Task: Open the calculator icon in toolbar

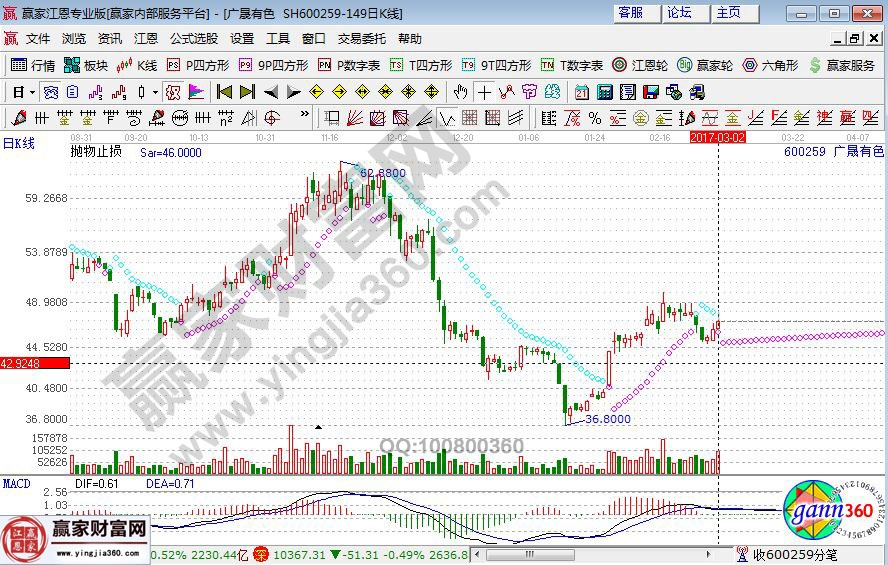Action: (605, 92)
